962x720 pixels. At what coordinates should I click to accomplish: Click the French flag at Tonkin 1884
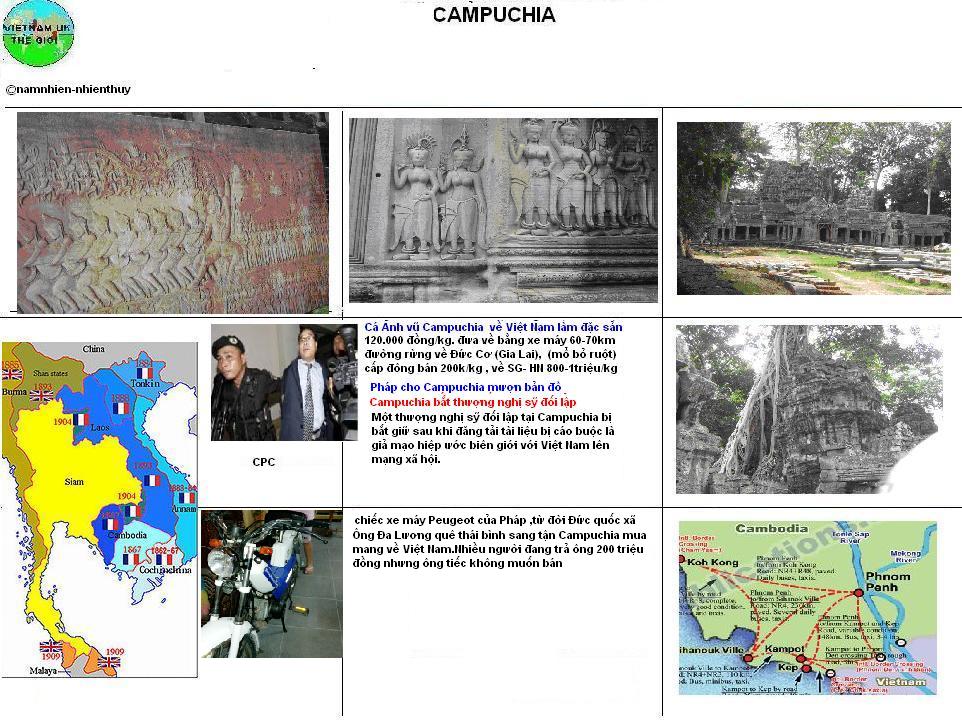(145, 373)
